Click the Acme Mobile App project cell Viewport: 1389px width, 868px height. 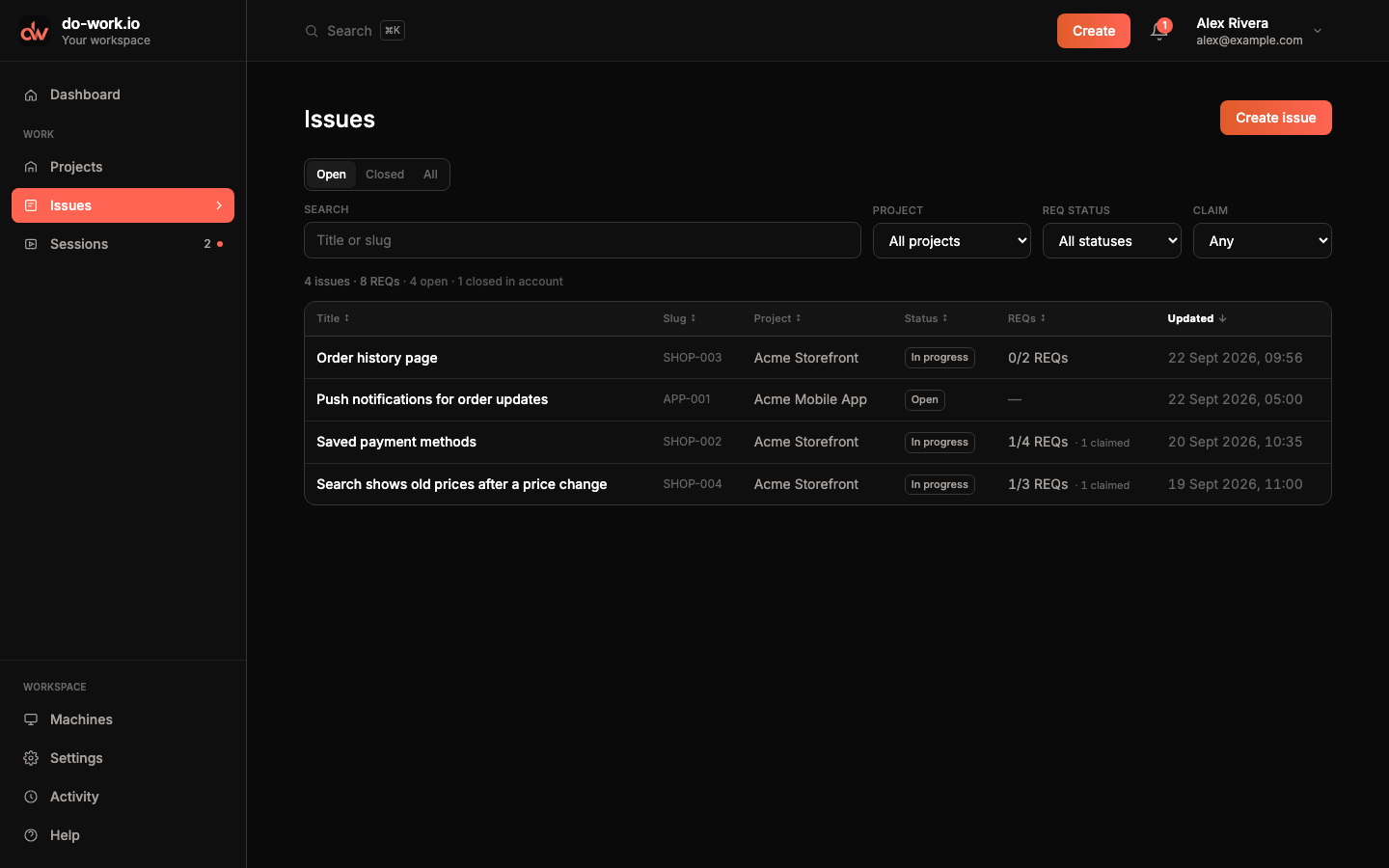pos(810,399)
